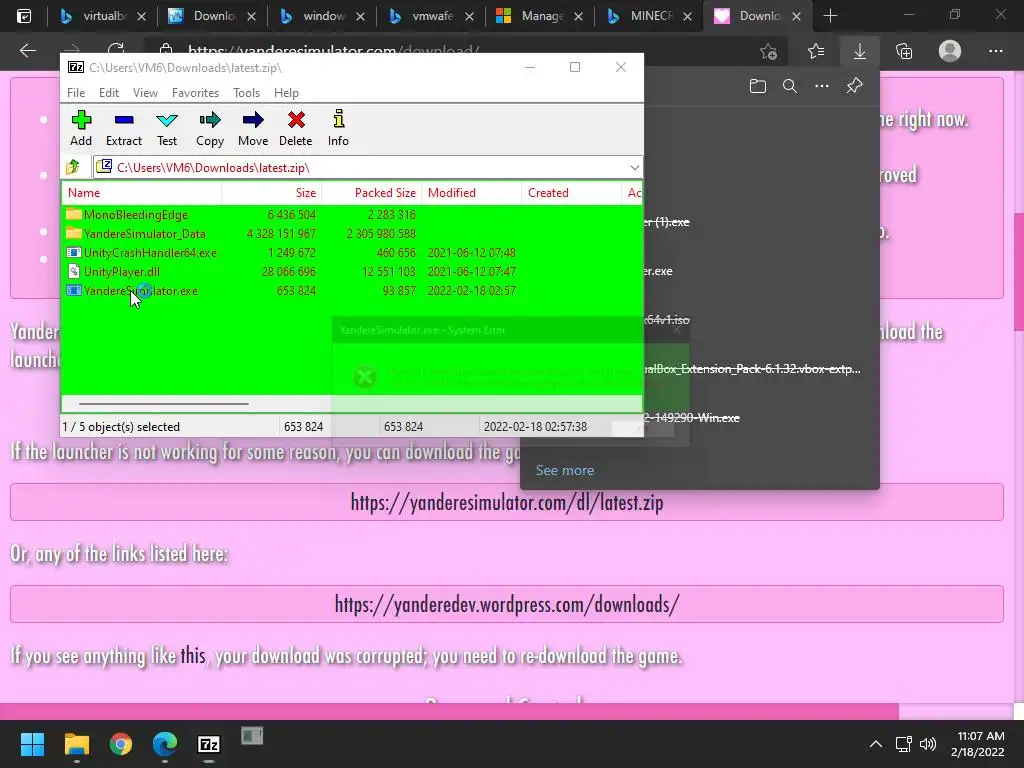
Task: Click See more in downloads panel
Action: pos(565,470)
